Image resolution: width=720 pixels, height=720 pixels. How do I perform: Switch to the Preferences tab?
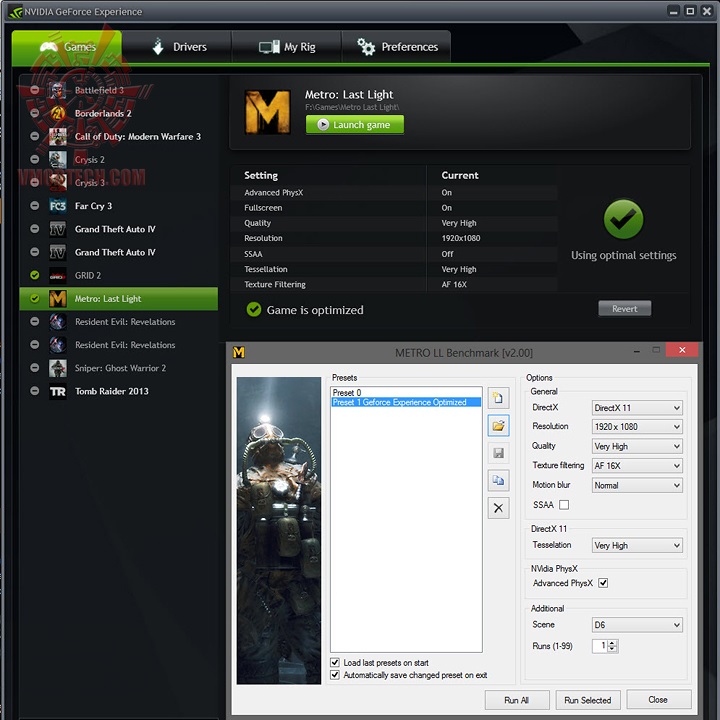click(396, 47)
